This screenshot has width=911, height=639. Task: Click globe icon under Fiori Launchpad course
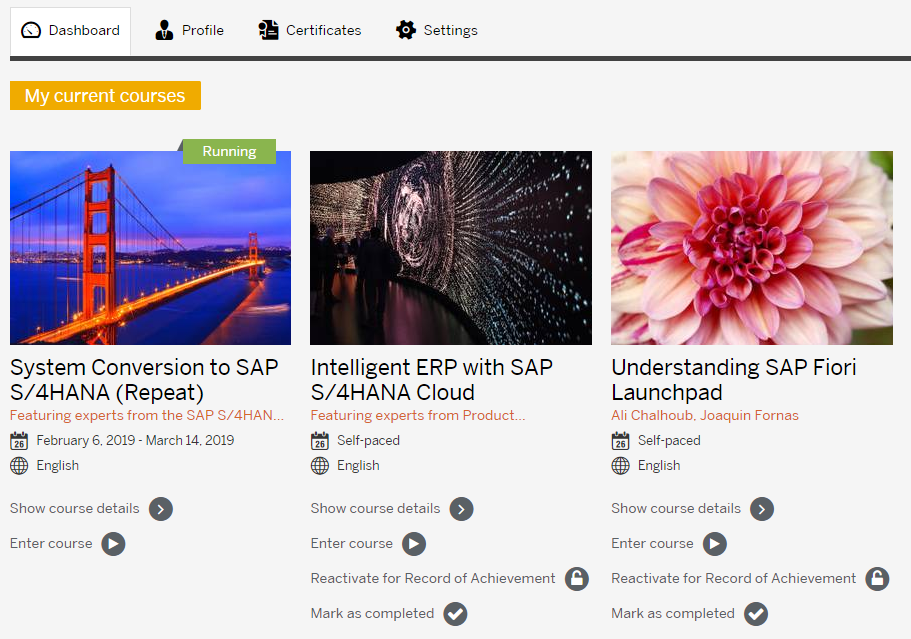point(621,466)
